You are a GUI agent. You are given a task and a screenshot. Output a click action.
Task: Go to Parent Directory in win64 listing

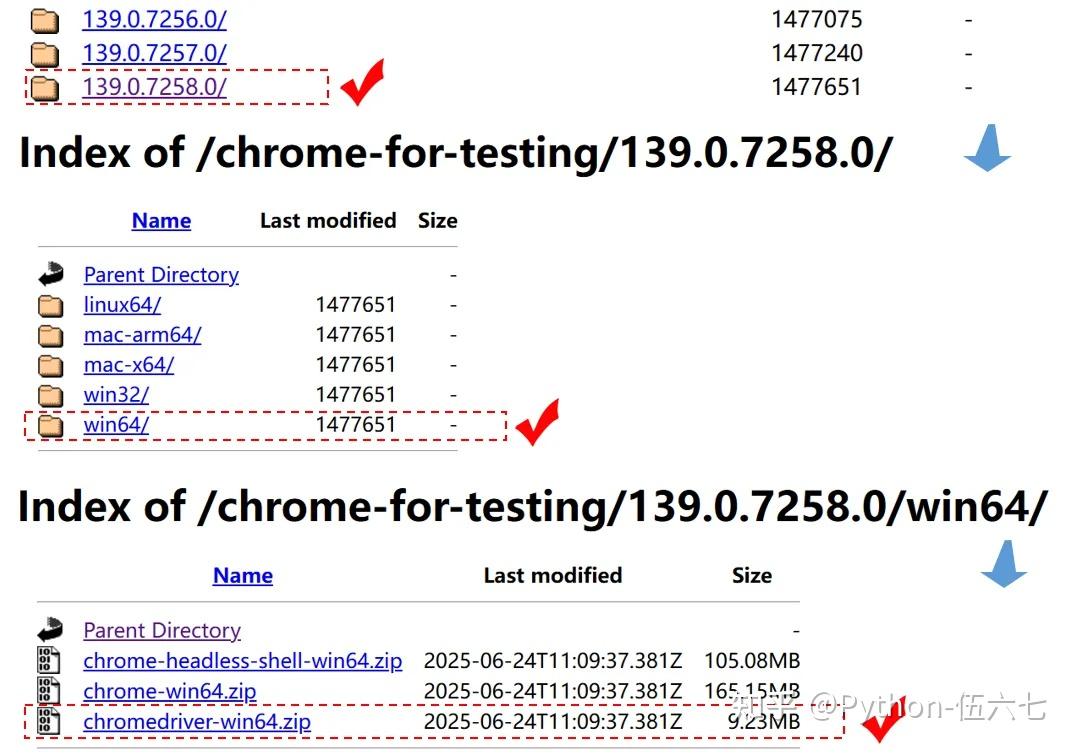click(x=162, y=631)
